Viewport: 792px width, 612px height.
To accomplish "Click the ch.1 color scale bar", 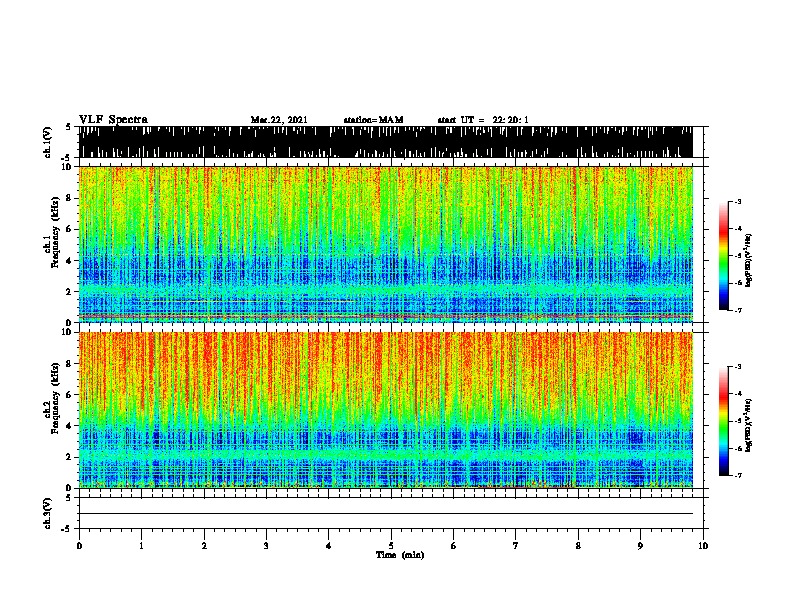I will click(x=724, y=256).
